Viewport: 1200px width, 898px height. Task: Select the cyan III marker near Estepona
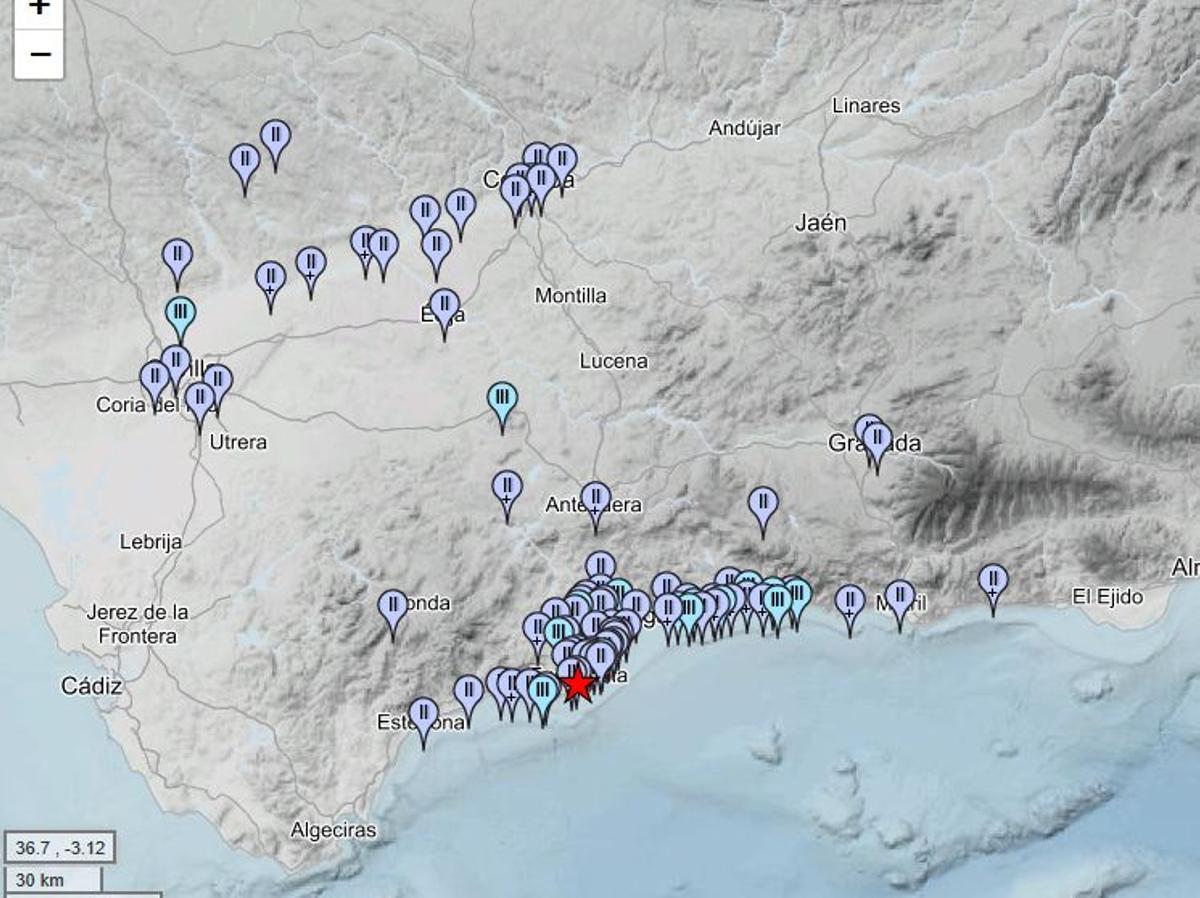click(x=543, y=690)
